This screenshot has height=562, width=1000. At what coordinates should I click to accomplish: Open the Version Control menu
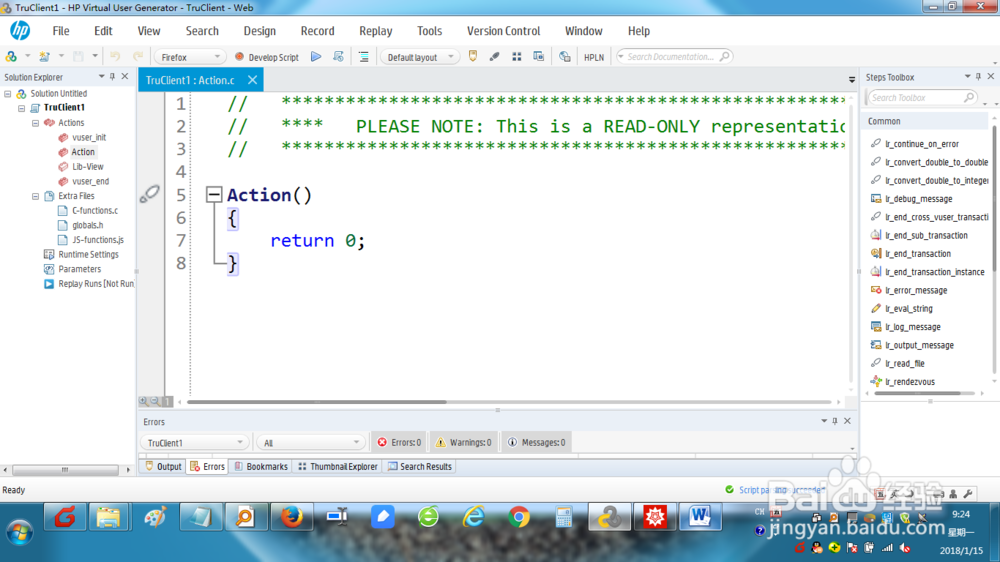503,31
